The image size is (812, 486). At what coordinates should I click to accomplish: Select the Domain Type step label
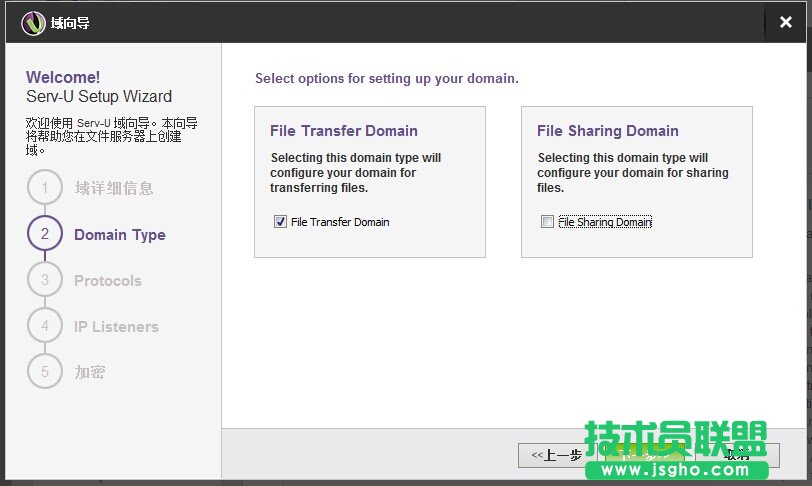(x=120, y=235)
